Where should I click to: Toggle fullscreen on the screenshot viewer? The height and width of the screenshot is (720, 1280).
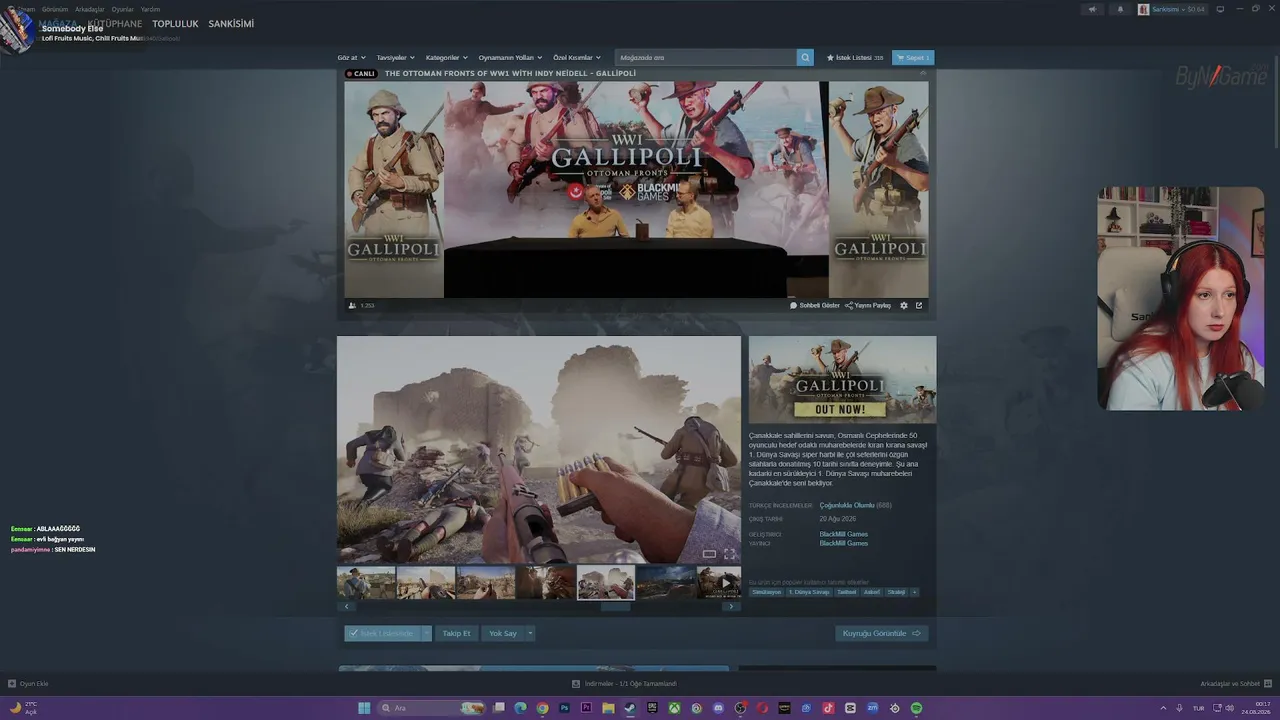coord(729,553)
